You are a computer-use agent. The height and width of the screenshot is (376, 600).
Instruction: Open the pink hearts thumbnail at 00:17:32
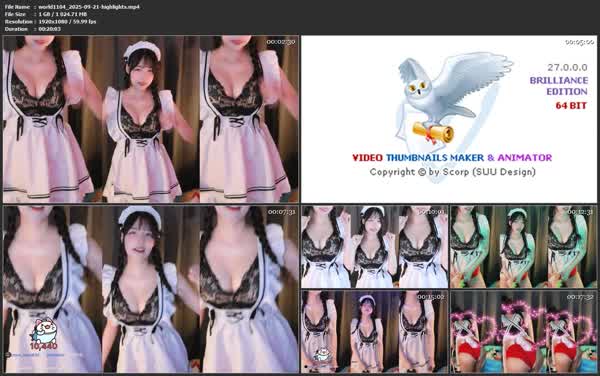click(x=523, y=331)
